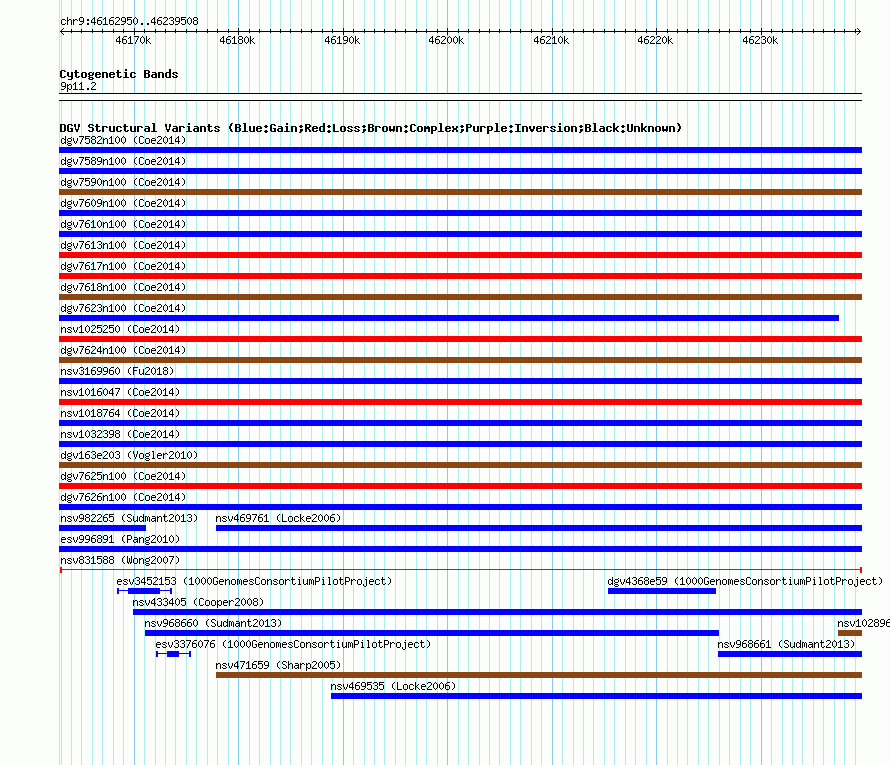This screenshot has width=890, height=765.
Task: Open nsv469761 (Locke2006) label
Action: [278, 518]
